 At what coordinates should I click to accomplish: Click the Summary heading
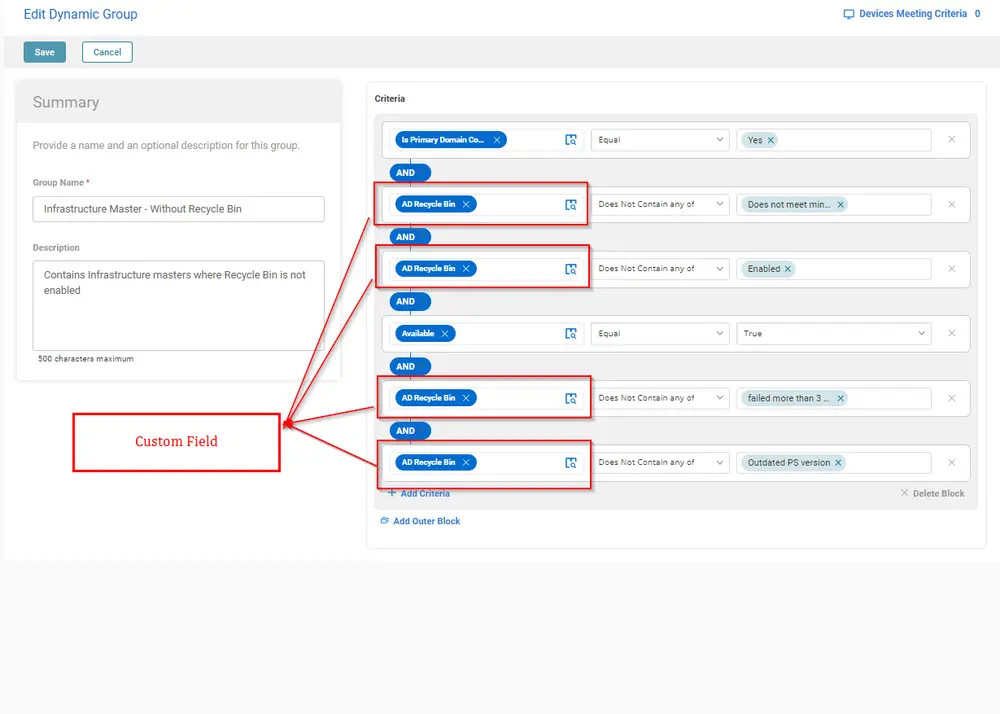tap(66, 102)
